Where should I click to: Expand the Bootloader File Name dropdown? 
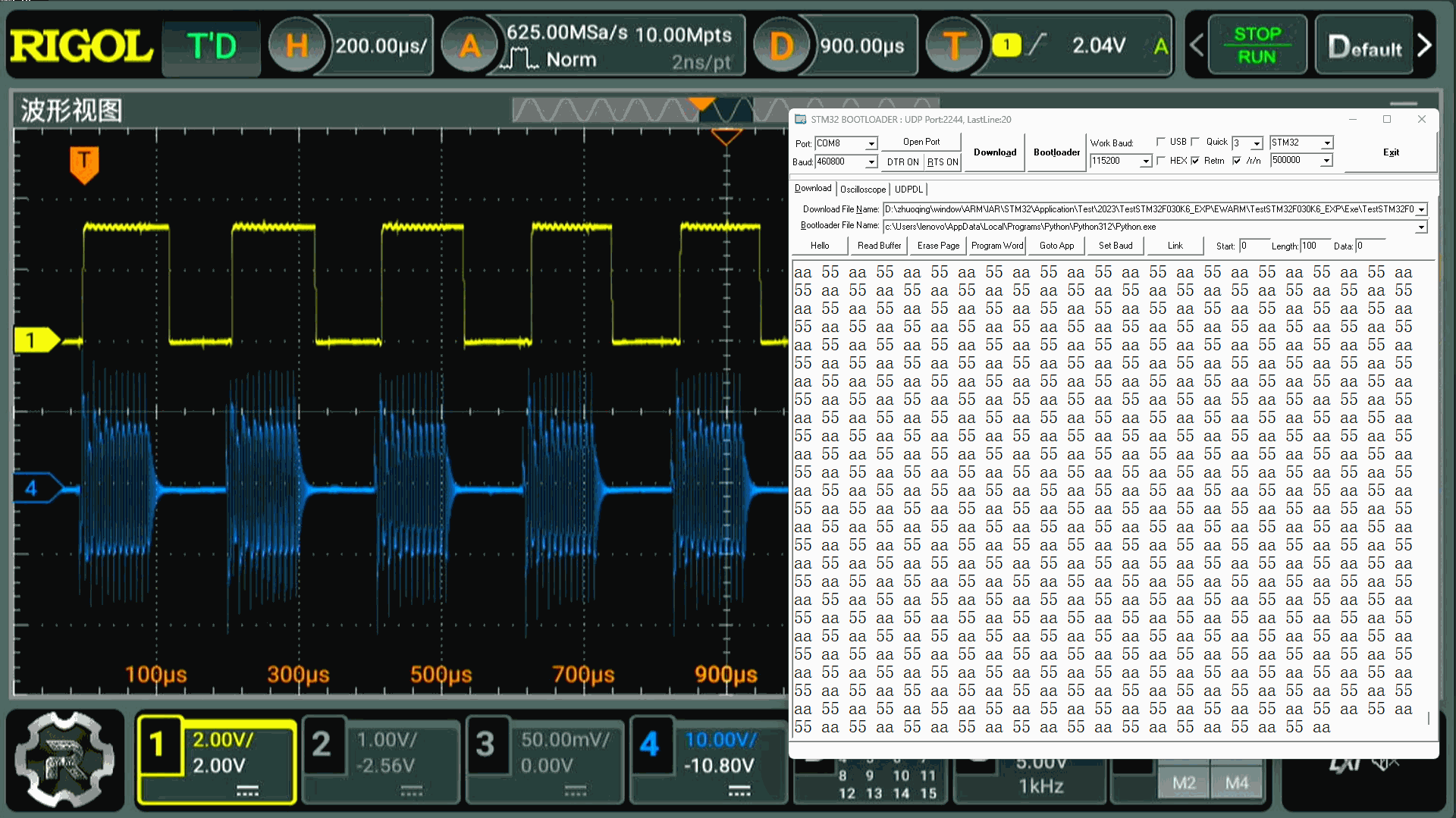(1422, 227)
